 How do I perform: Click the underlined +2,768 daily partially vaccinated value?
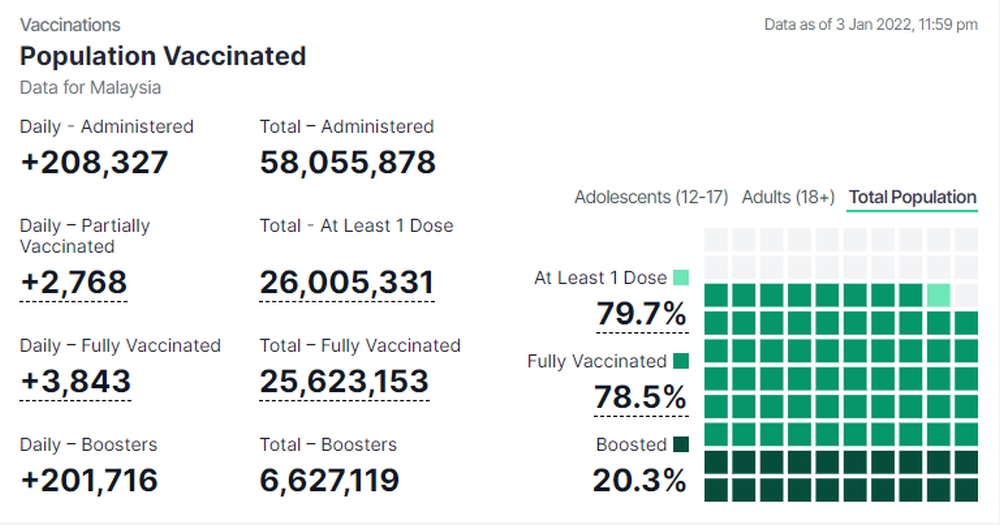click(x=74, y=283)
